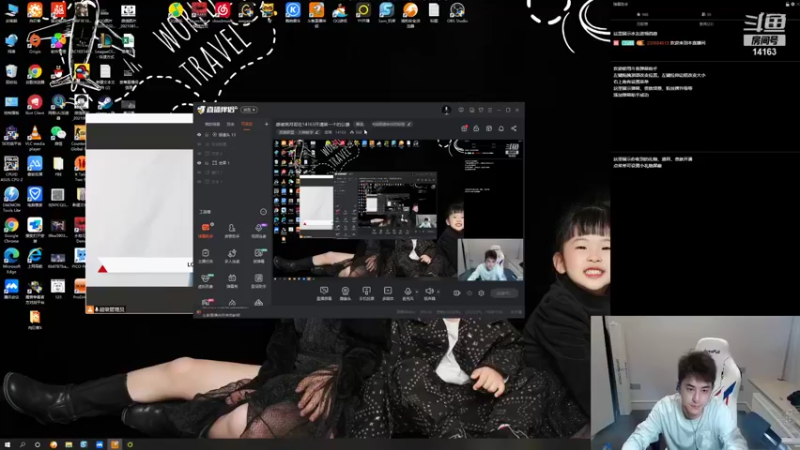800x450 pixels.
Task: Click the start streaming button
Action: (x=504, y=293)
